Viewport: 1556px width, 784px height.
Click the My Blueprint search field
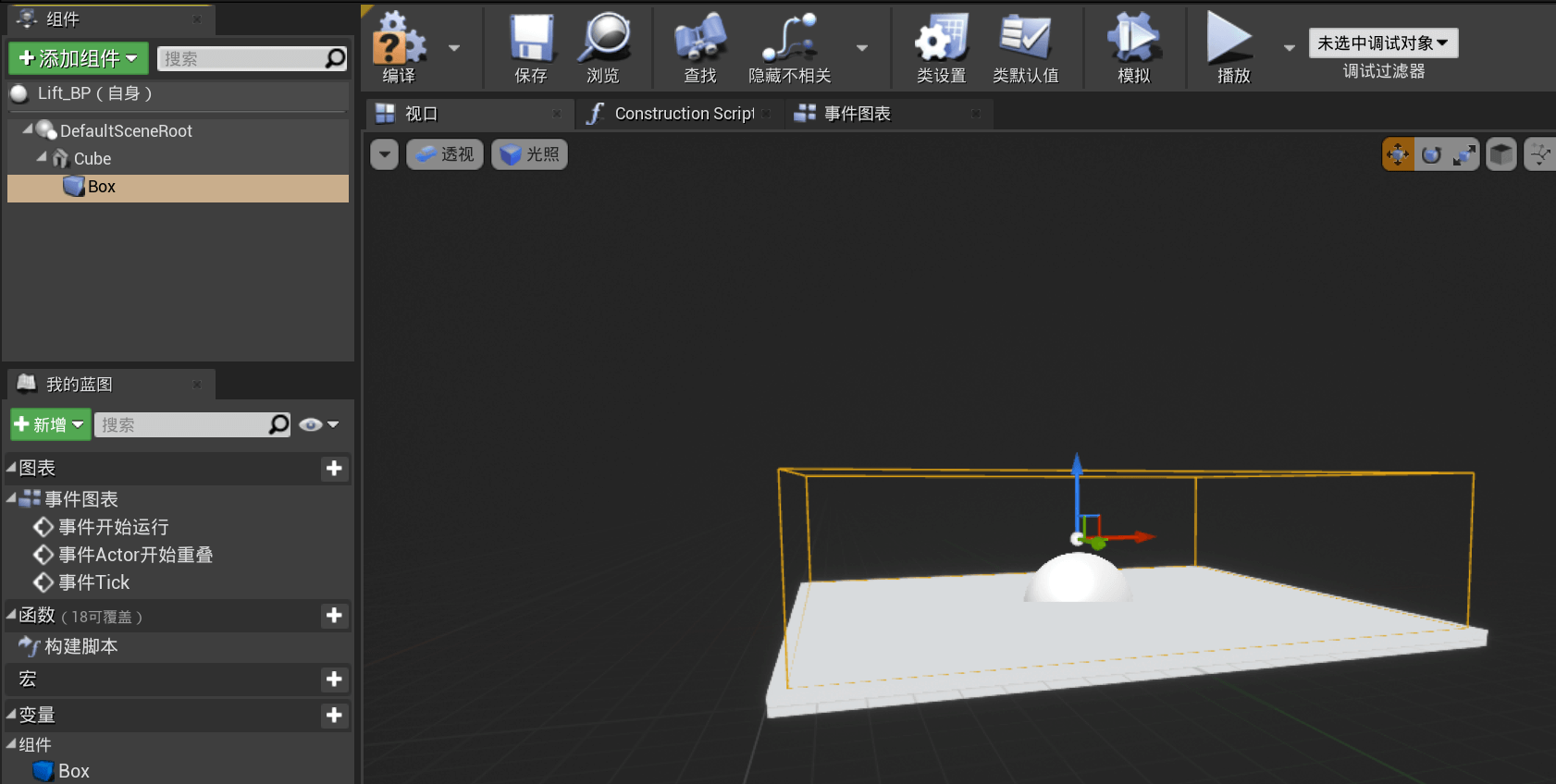pyautogui.click(x=180, y=424)
